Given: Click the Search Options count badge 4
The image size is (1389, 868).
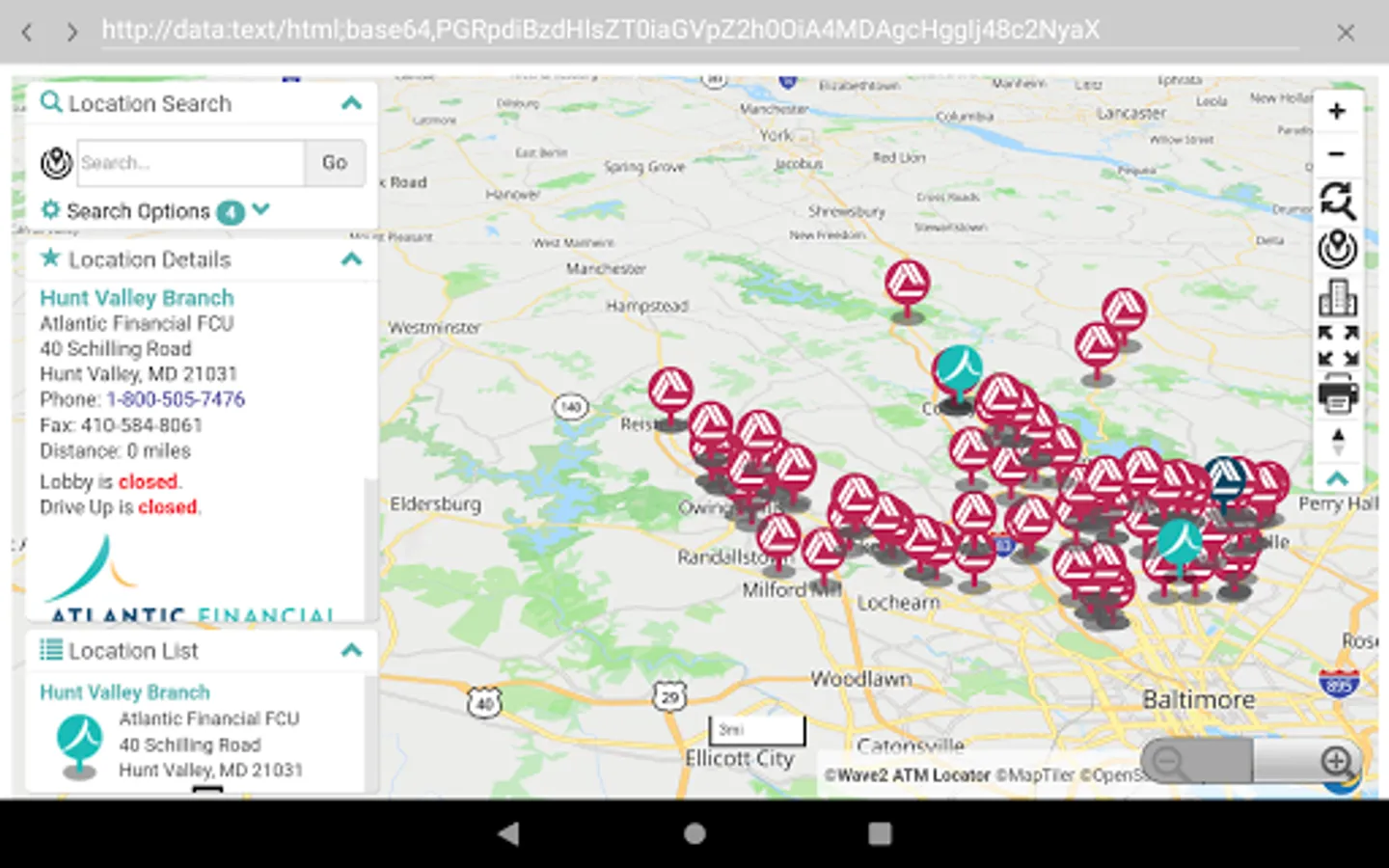Looking at the screenshot, I should click(231, 211).
